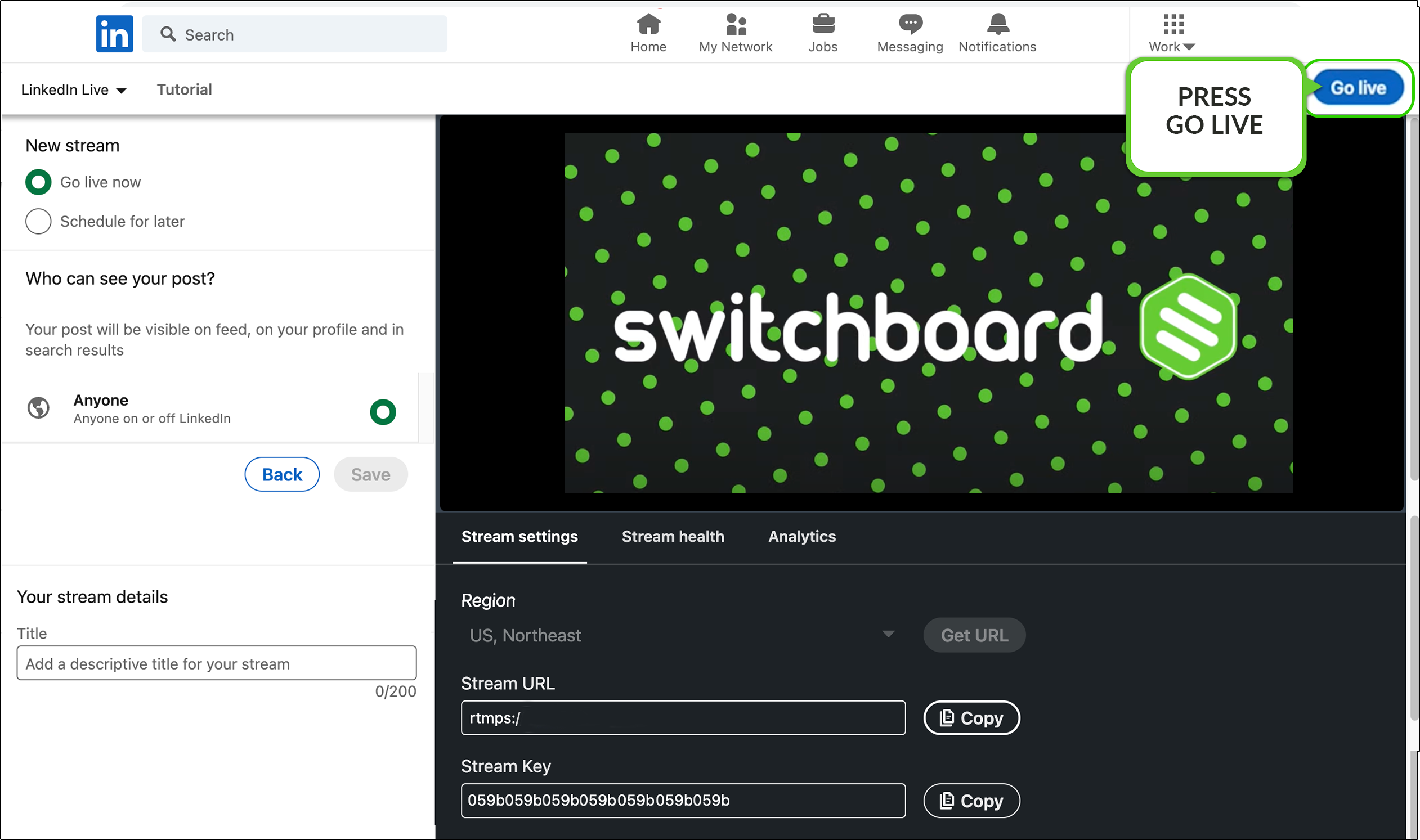The height and width of the screenshot is (840, 1420).
Task: Click the search magnifier icon
Action: click(168, 34)
